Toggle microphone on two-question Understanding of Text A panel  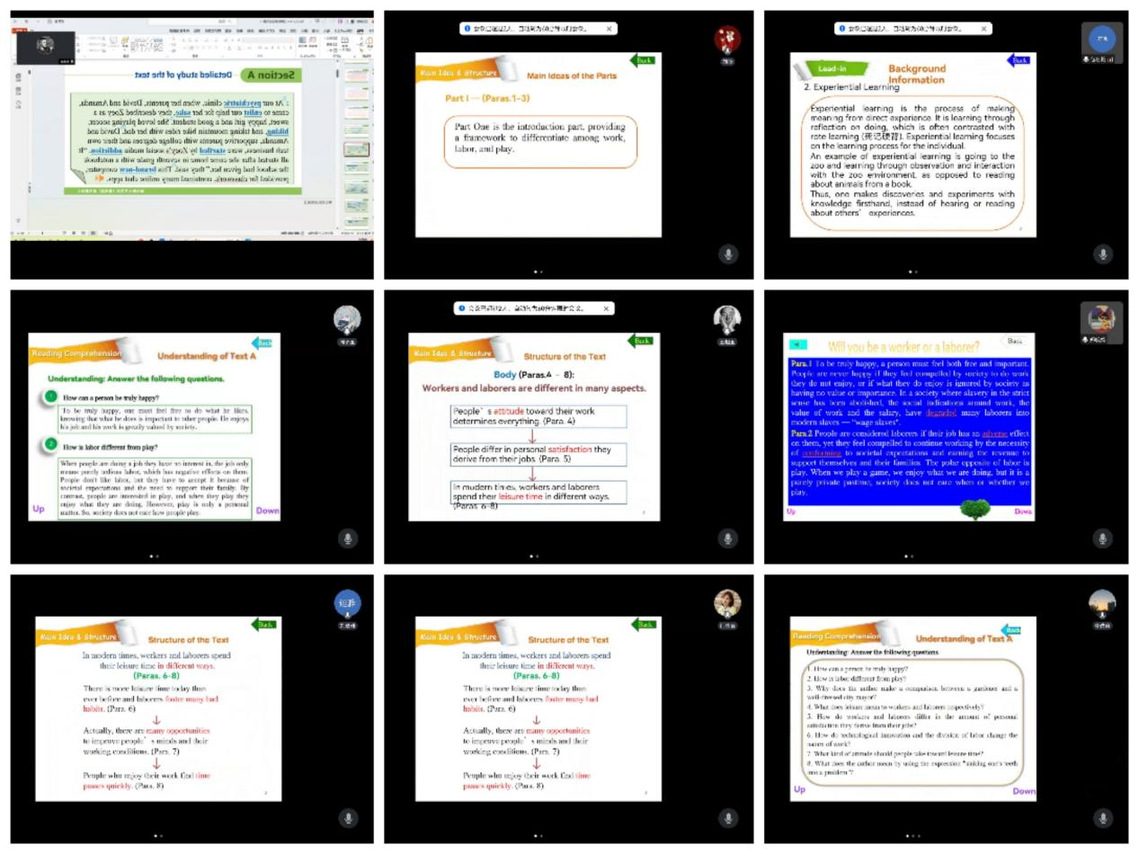(348, 538)
